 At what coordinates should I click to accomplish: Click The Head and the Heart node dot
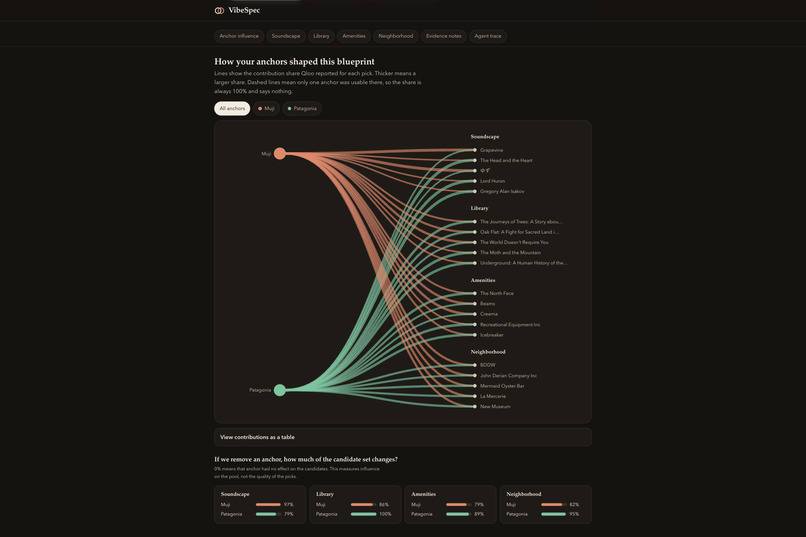(474, 160)
